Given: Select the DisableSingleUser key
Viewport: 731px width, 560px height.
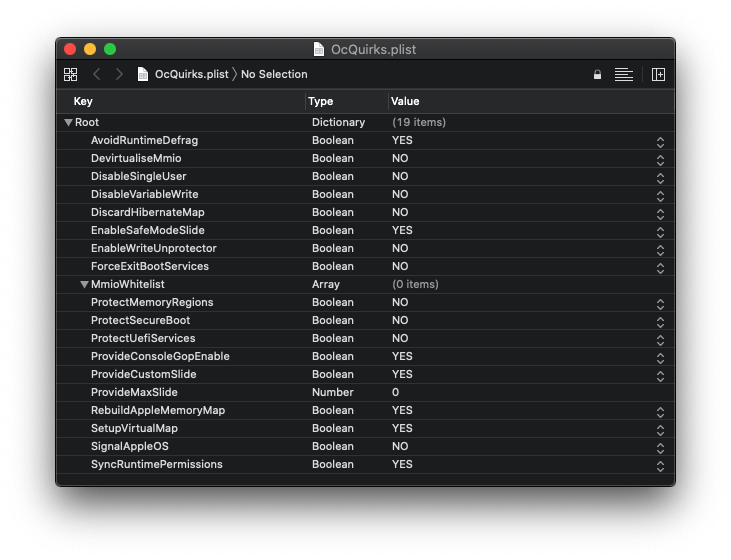Looking at the screenshot, I should tap(138, 176).
